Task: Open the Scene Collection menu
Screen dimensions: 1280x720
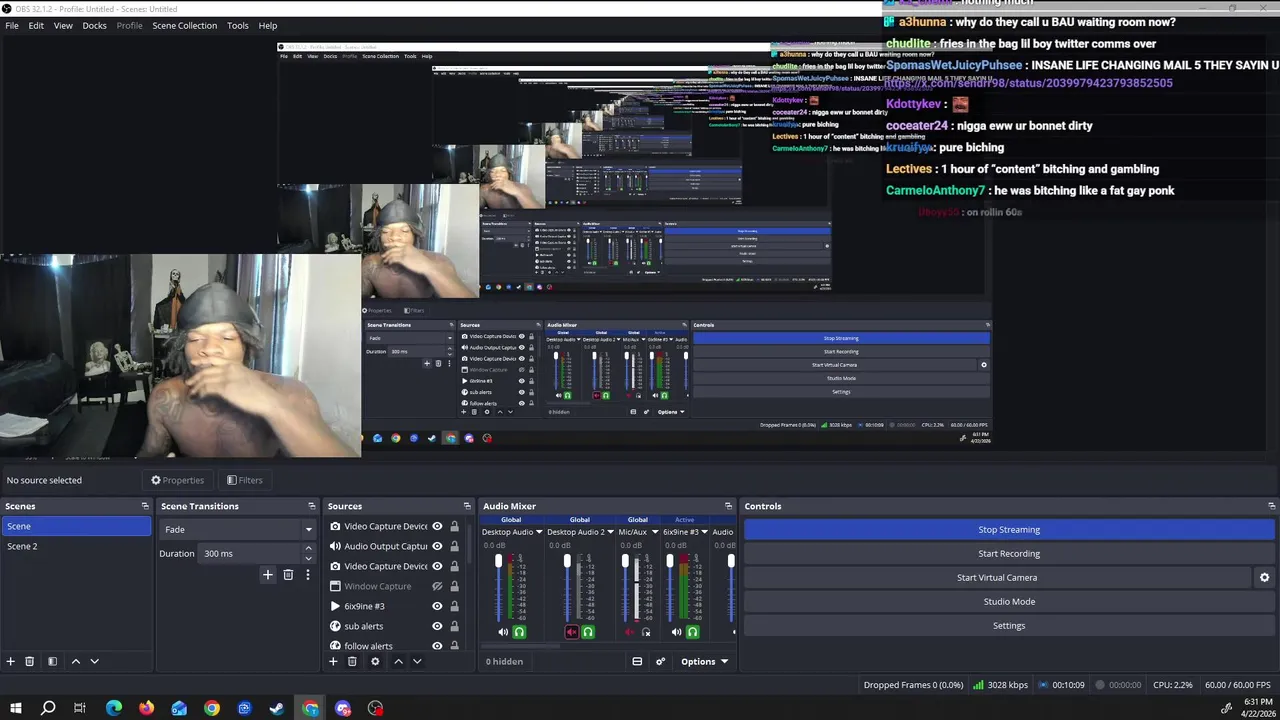Action: pos(184,25)
